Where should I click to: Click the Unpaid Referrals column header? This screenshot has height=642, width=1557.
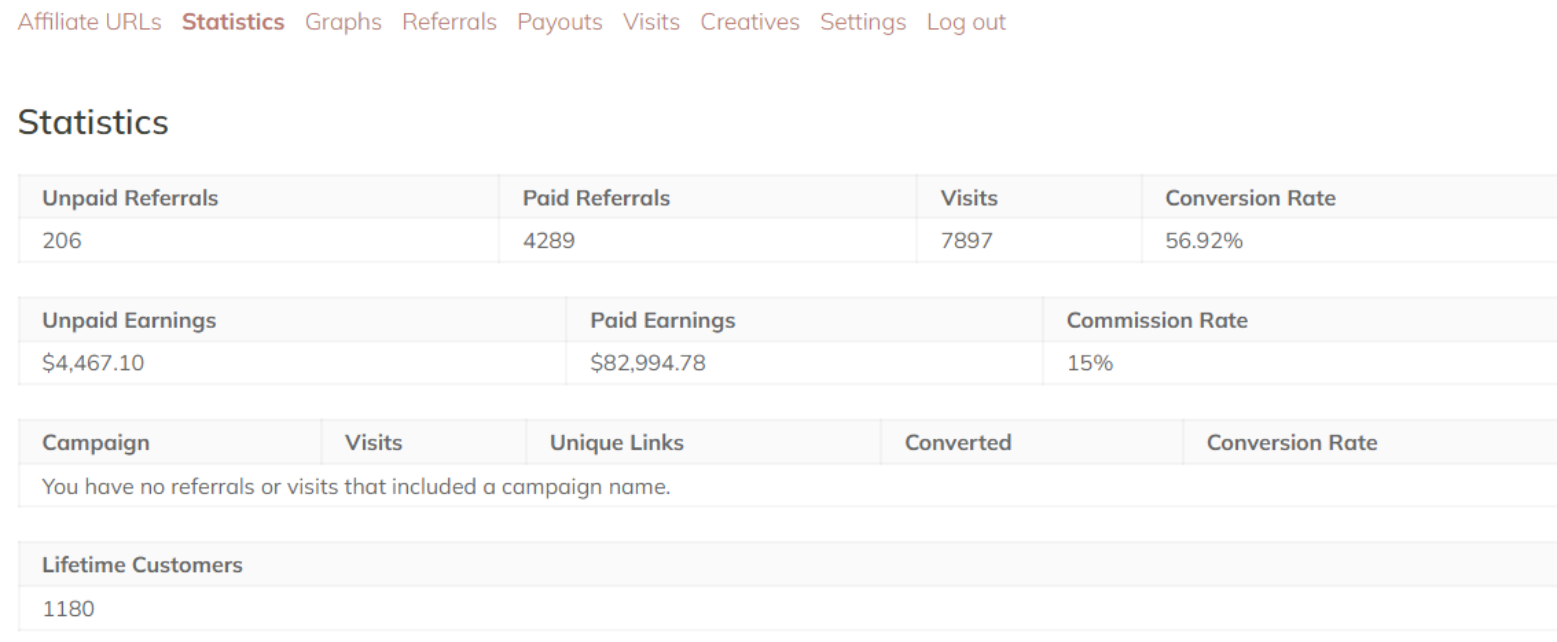click(x=130, y=198)
